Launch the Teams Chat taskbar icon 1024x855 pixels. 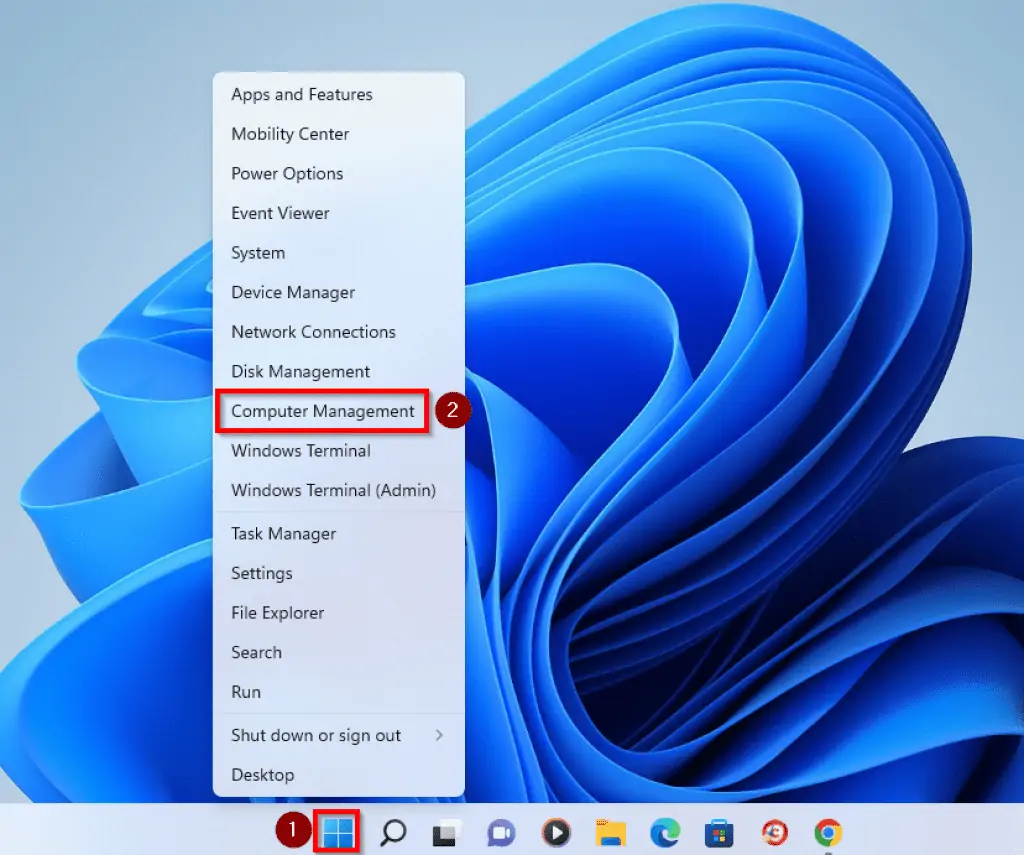(501, 832)
